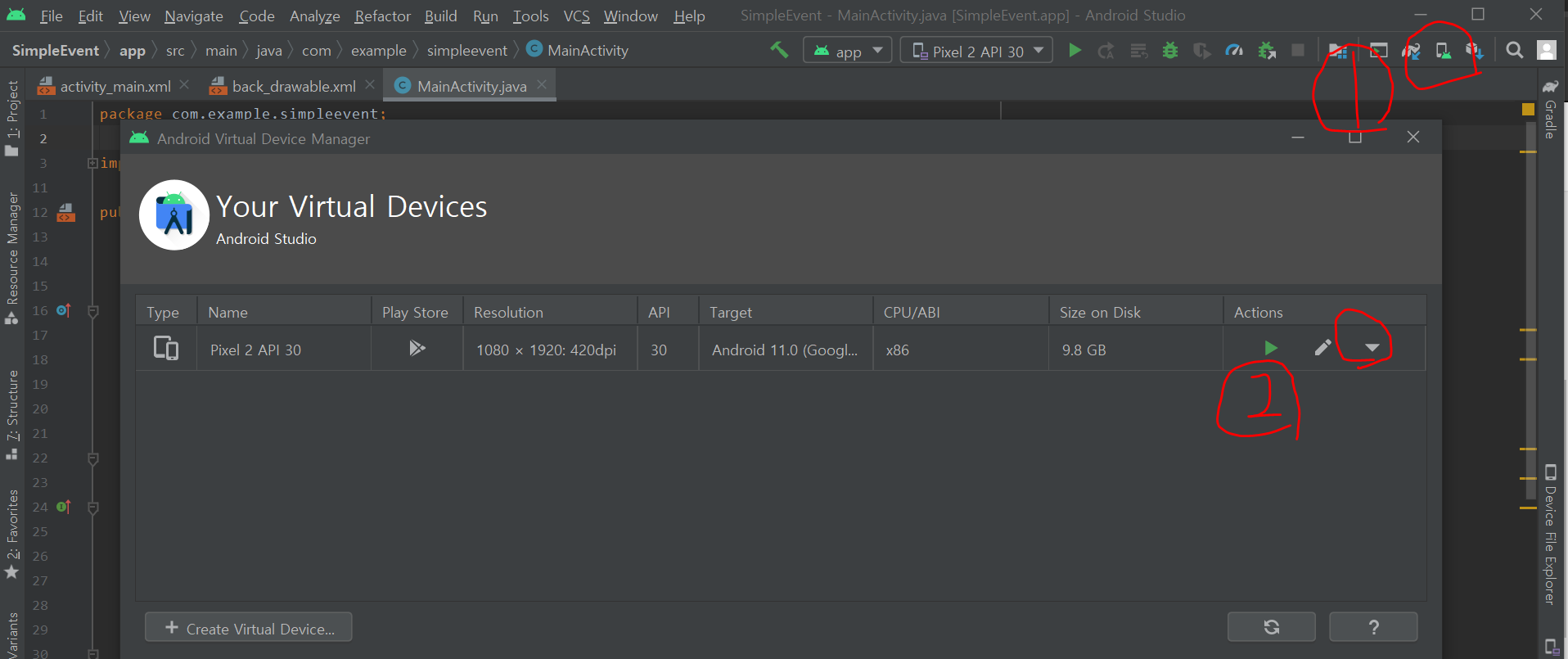The height and width of the screenshot is (659, 1568).
Task: Open AVD Manager toolbar icon
Action: click(x=1443, y=51)
